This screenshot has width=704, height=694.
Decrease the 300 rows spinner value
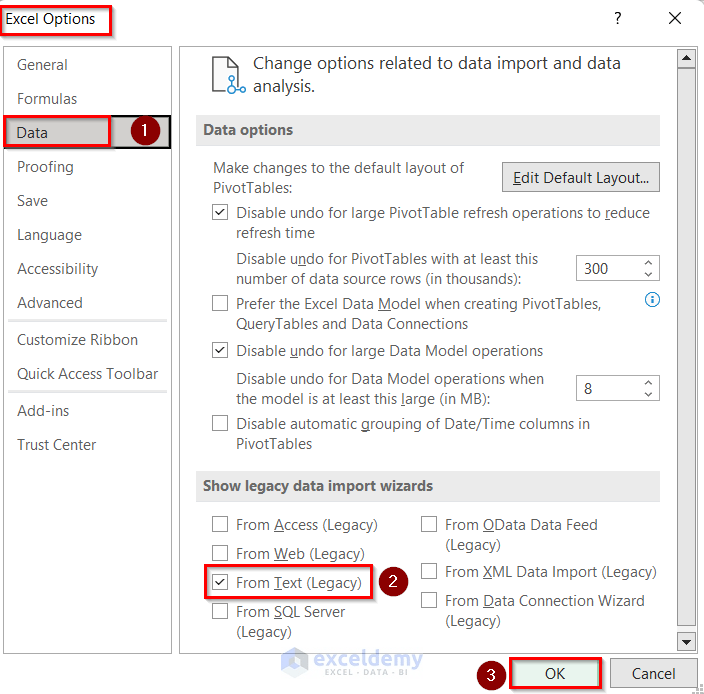648,274
